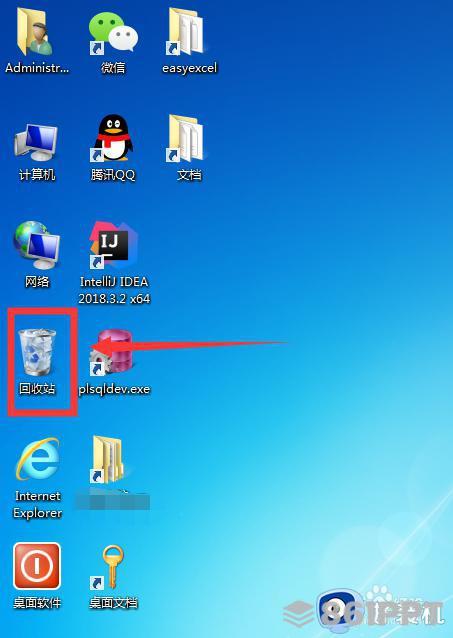Image resolution: width=453 pixels, height=638 pixels.
Task: Click the '腾讯QQ' text label
Action: pyautogui.click(x=113, y=175)
